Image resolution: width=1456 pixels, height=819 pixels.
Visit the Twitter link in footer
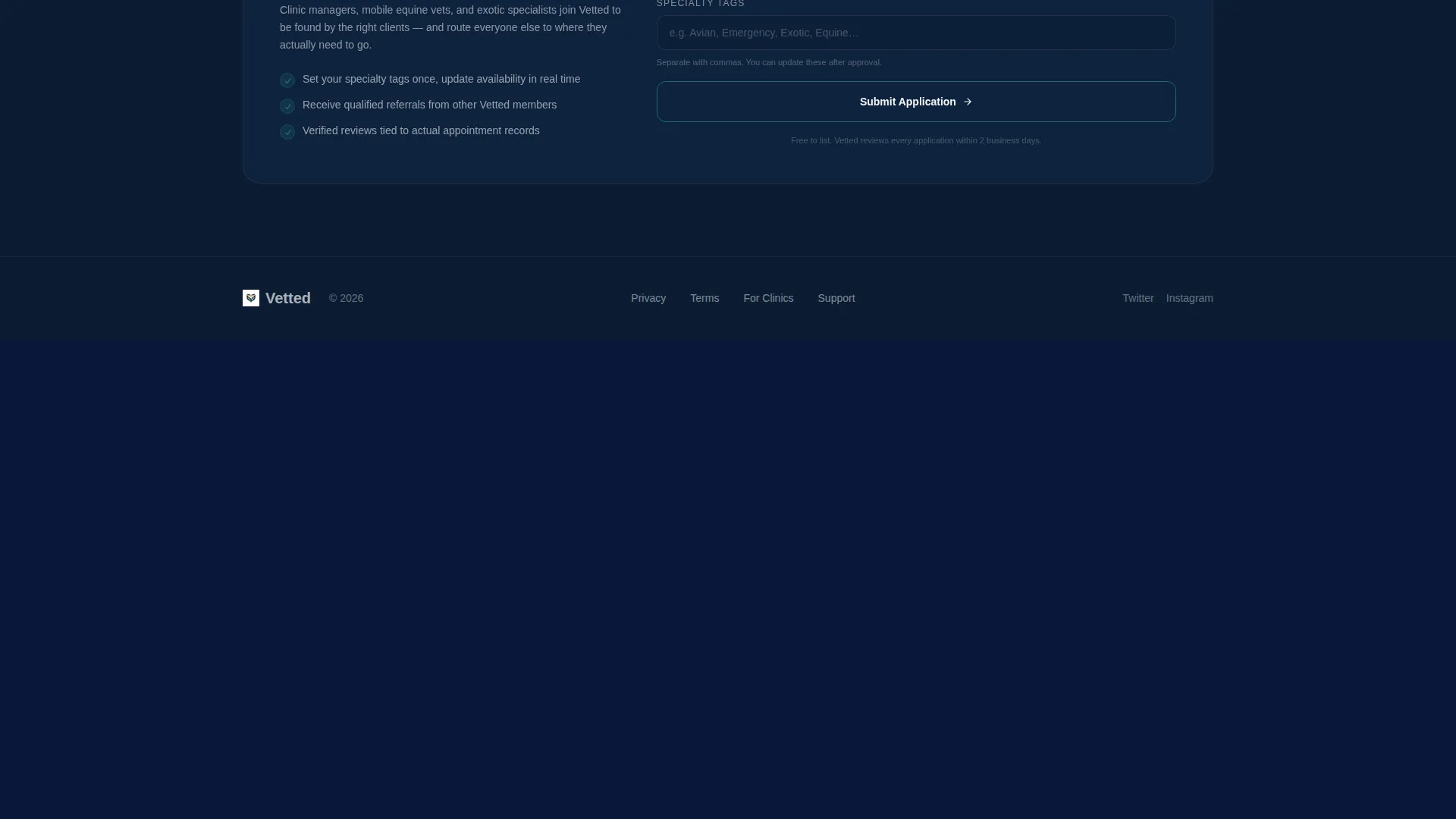[1137, 298]
